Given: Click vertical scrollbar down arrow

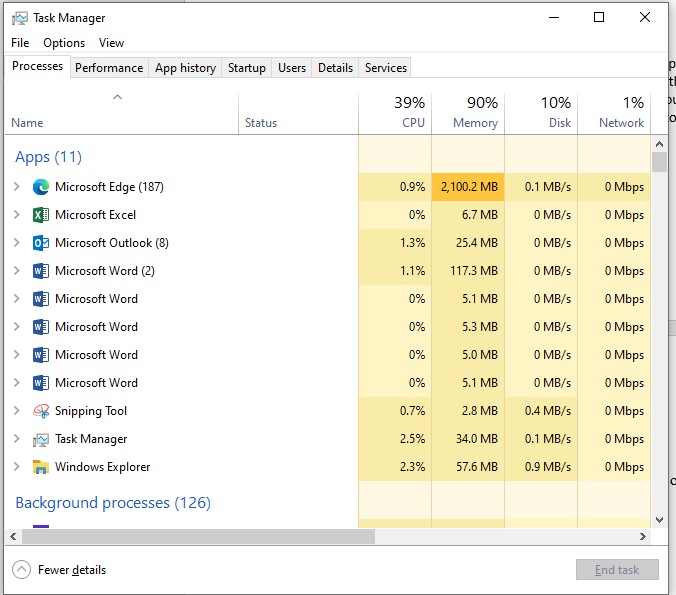Looking at the screenshot, I should click(x=659, y=519).
